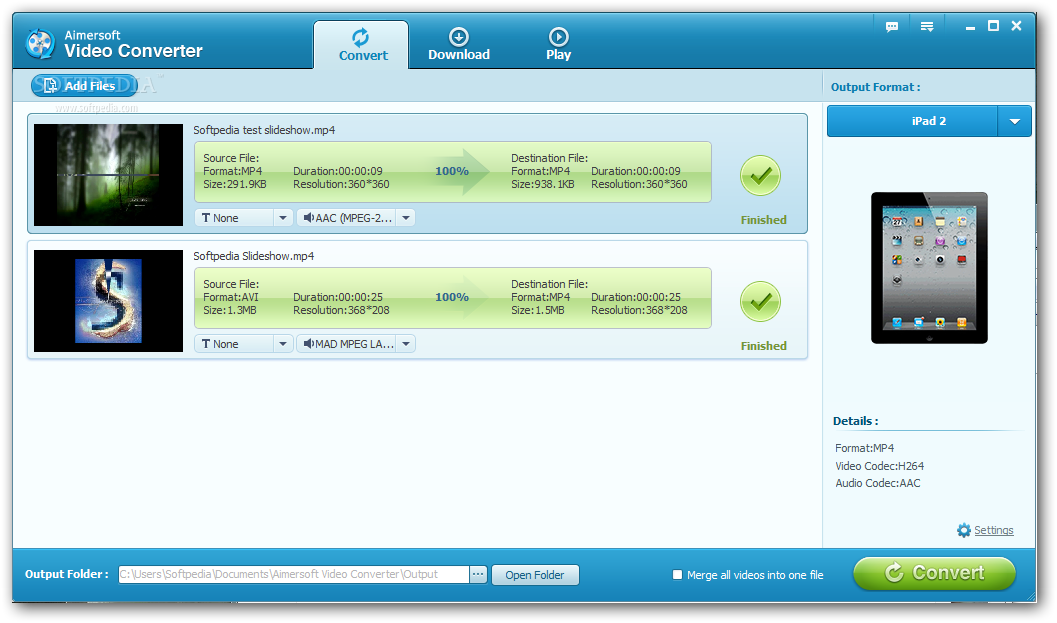The image size is (1057, 623).
Task: Click the Video Codec:H264 detail text
Action: click(x=880, y=466)
